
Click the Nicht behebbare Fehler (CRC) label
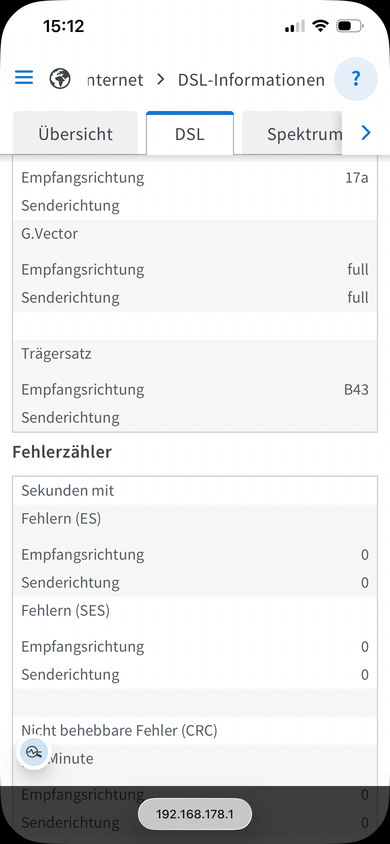coord(119,730)
